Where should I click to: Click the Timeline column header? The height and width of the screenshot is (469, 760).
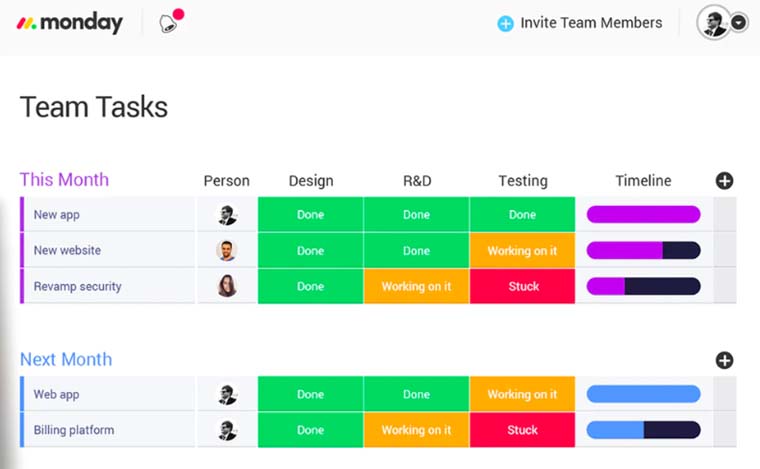coord(643,181)
